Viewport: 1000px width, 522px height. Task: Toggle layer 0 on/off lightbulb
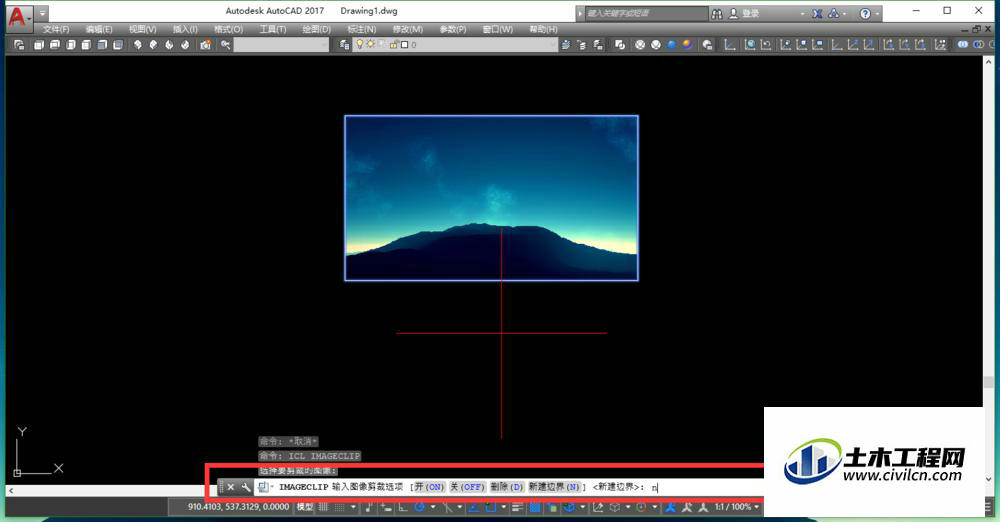click(360, 44)
